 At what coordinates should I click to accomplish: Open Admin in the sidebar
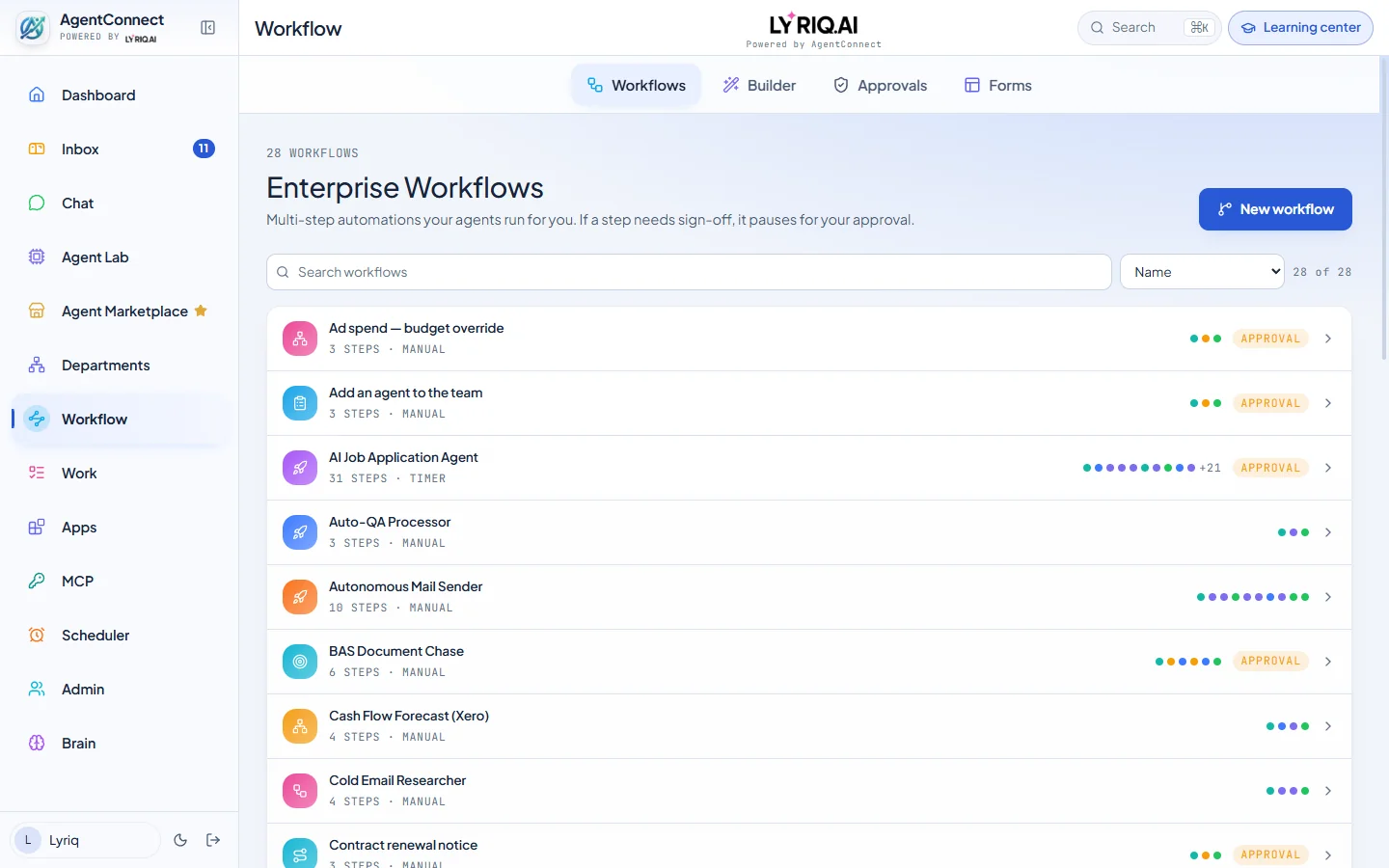pyautogui.click(x=120, y=689)
